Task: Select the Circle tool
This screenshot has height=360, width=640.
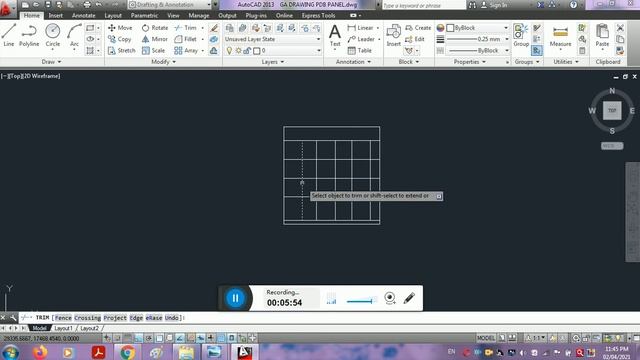Action: [x=52, y=35]
